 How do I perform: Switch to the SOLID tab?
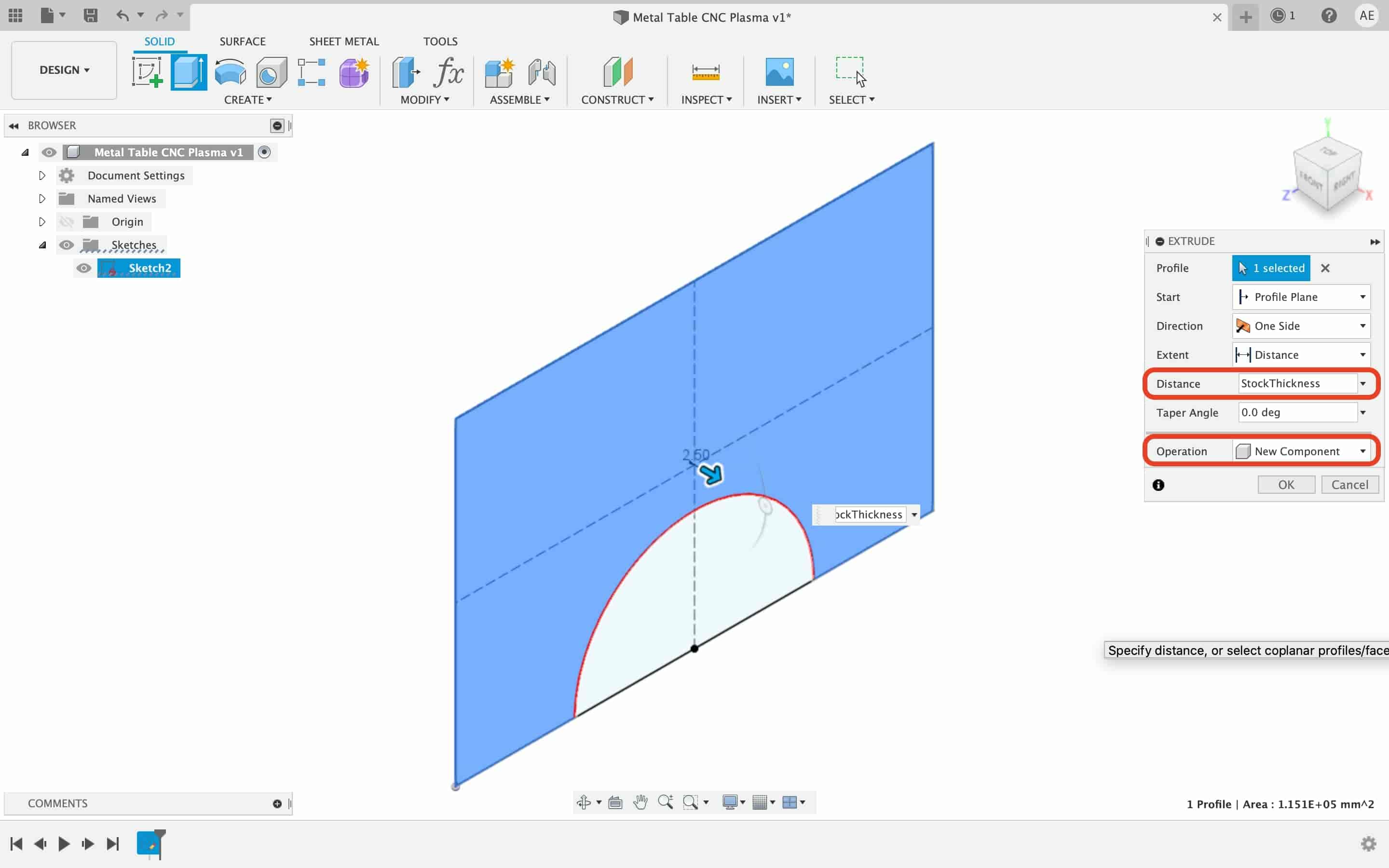(x=159, y=41)
